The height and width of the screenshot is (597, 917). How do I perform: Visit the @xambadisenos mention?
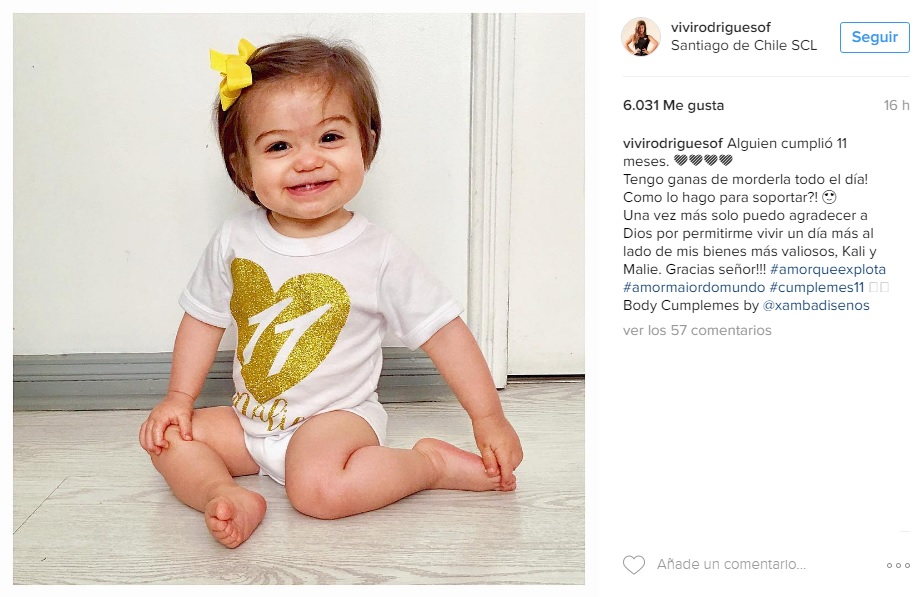[816, 306]
